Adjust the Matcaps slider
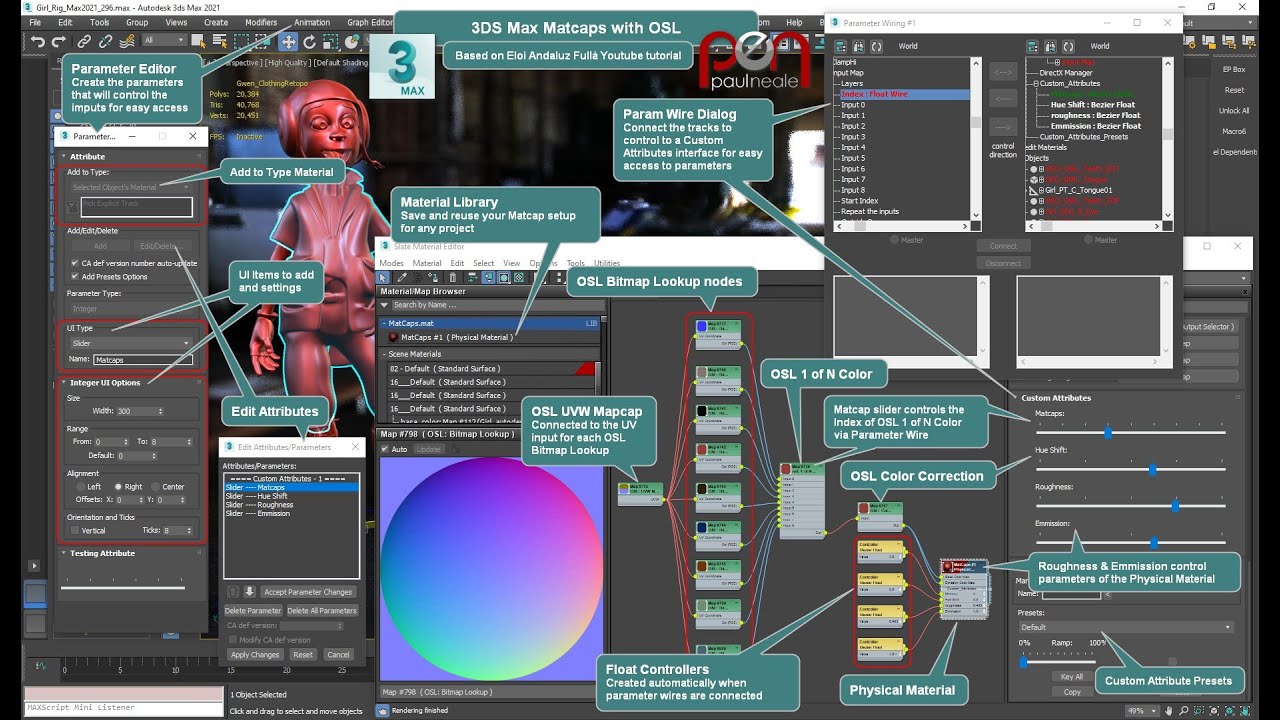Image resolution: width=1280 pixels, height=720 pixels. (x=1107, y=432)
